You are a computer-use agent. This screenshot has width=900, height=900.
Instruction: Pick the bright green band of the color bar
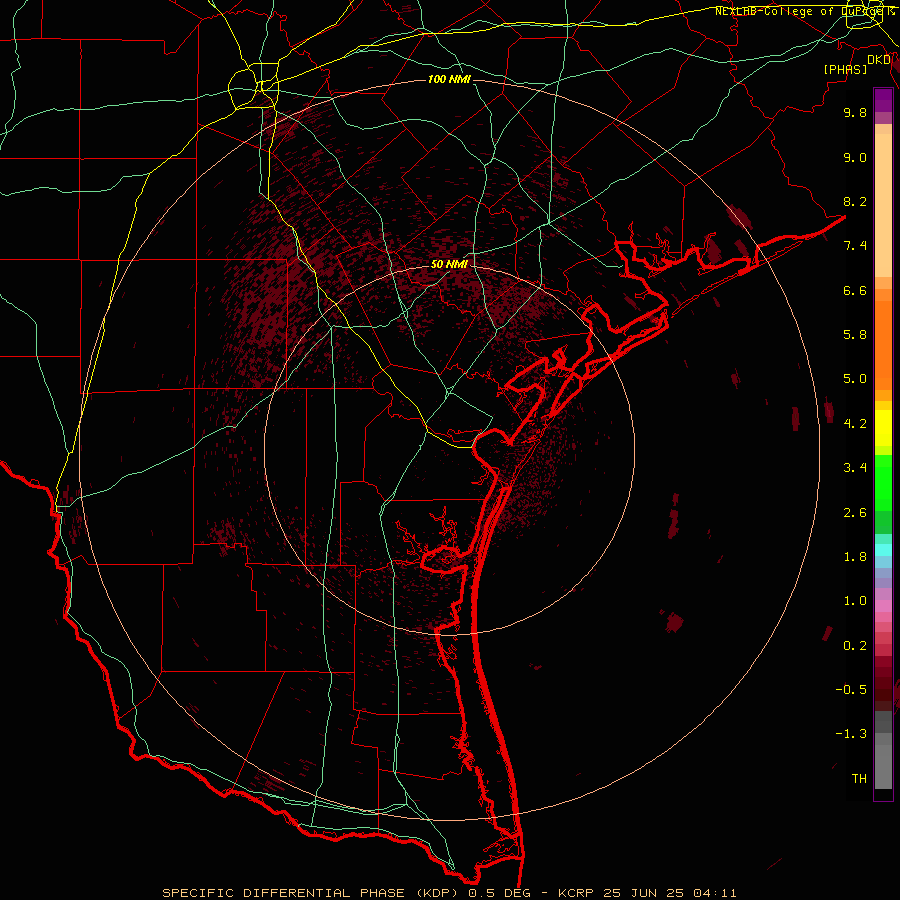click(x=883, y=482)
